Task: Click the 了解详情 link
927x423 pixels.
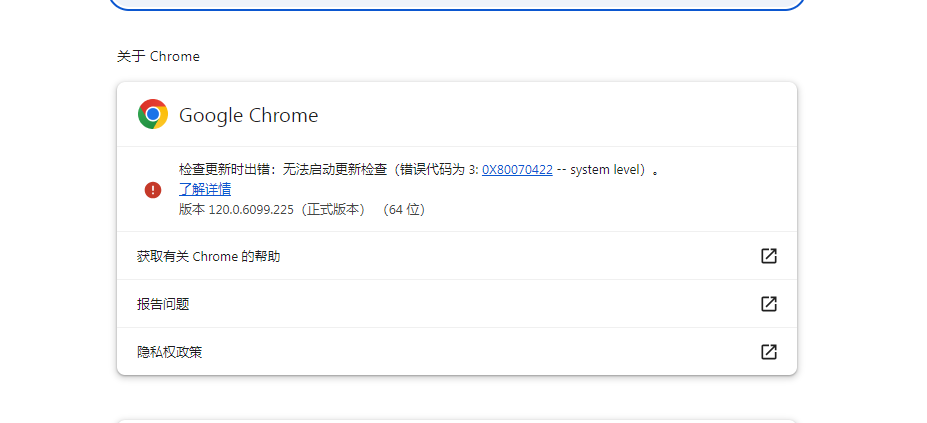Action: 205,189
